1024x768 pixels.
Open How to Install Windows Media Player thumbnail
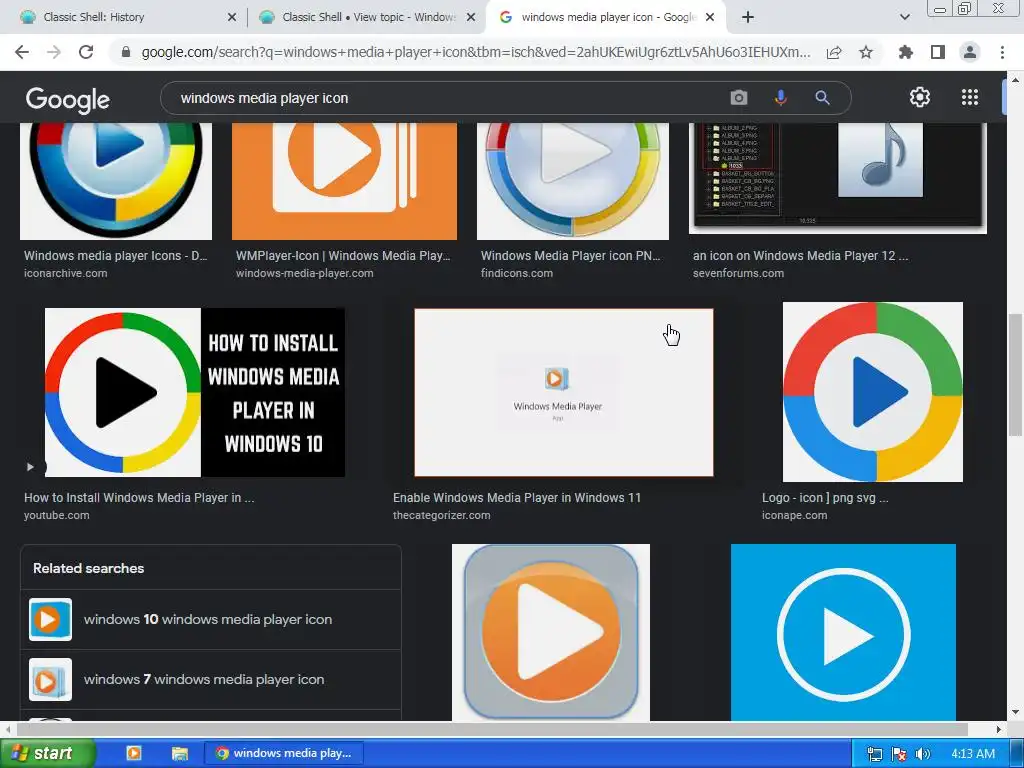195,392
